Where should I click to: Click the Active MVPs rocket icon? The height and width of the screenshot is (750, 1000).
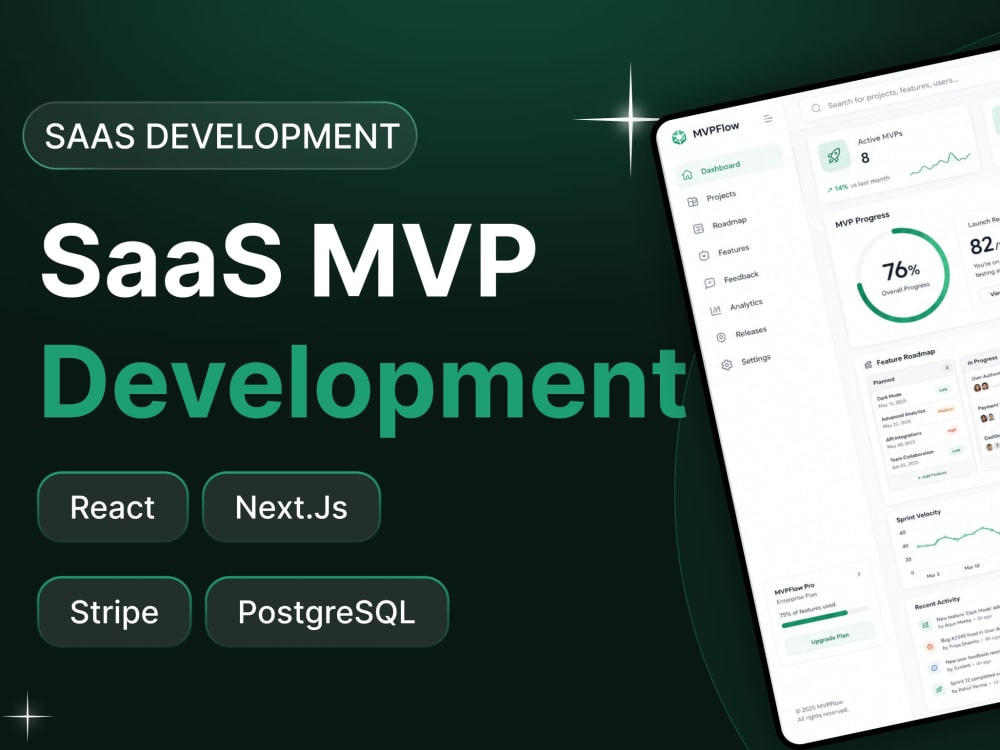pyautogui.click(x=834, y=155)
